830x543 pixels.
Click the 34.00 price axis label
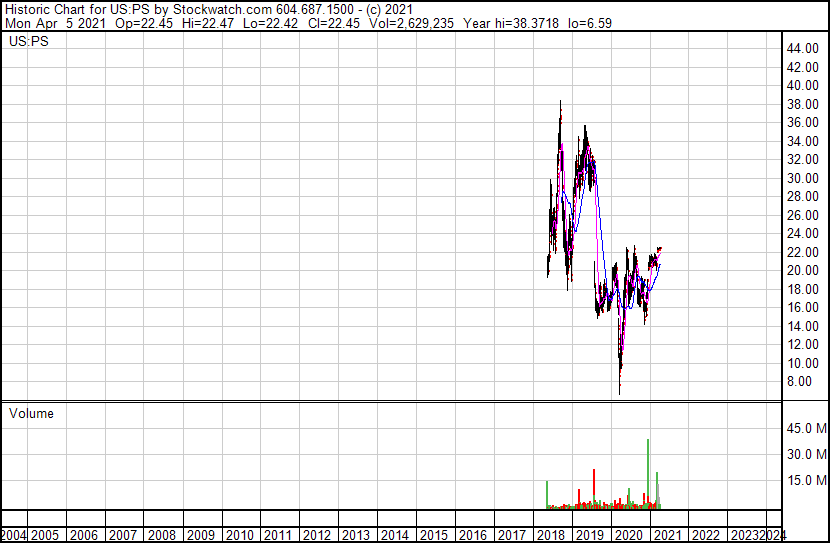pyautogui.click(x=803, y=141)
